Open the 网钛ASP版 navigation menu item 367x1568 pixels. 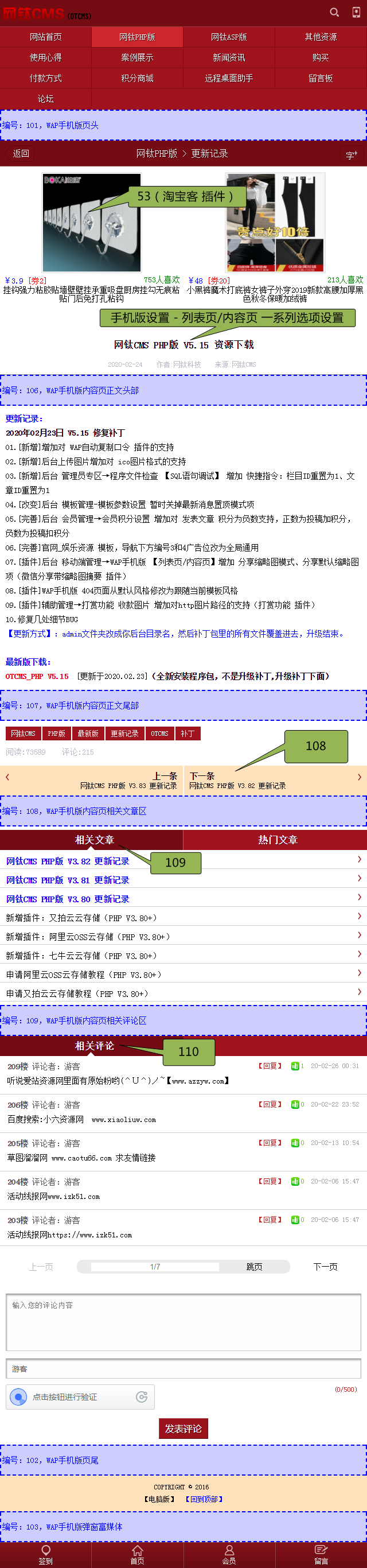click(x=229, y=37)
